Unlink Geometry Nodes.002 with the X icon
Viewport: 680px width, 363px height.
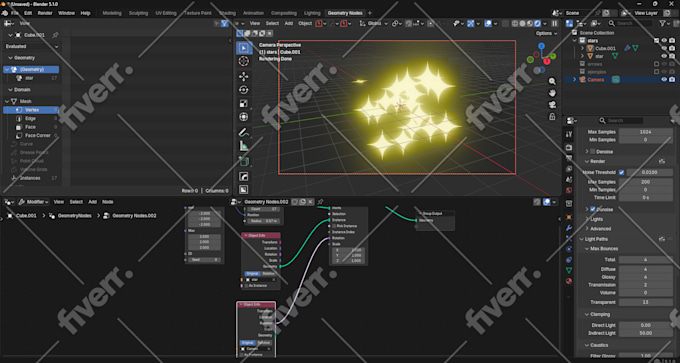point(310,202)
